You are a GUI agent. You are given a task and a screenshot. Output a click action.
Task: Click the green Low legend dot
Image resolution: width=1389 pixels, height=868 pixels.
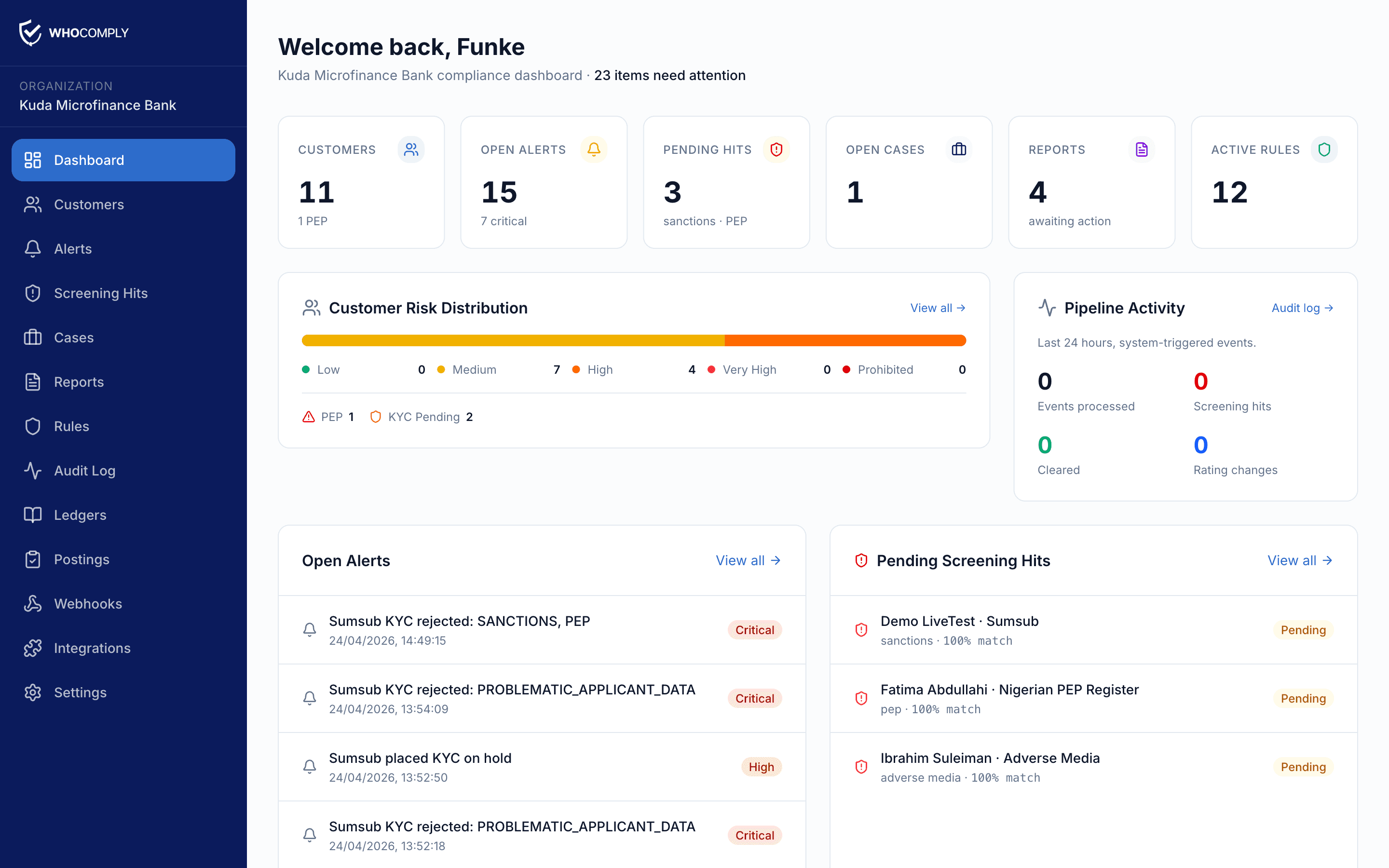coord(306,369)
